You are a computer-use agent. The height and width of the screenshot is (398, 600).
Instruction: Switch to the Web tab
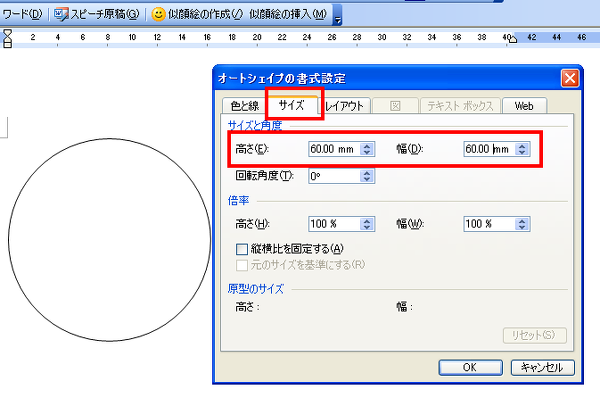[x=524, y=106]
